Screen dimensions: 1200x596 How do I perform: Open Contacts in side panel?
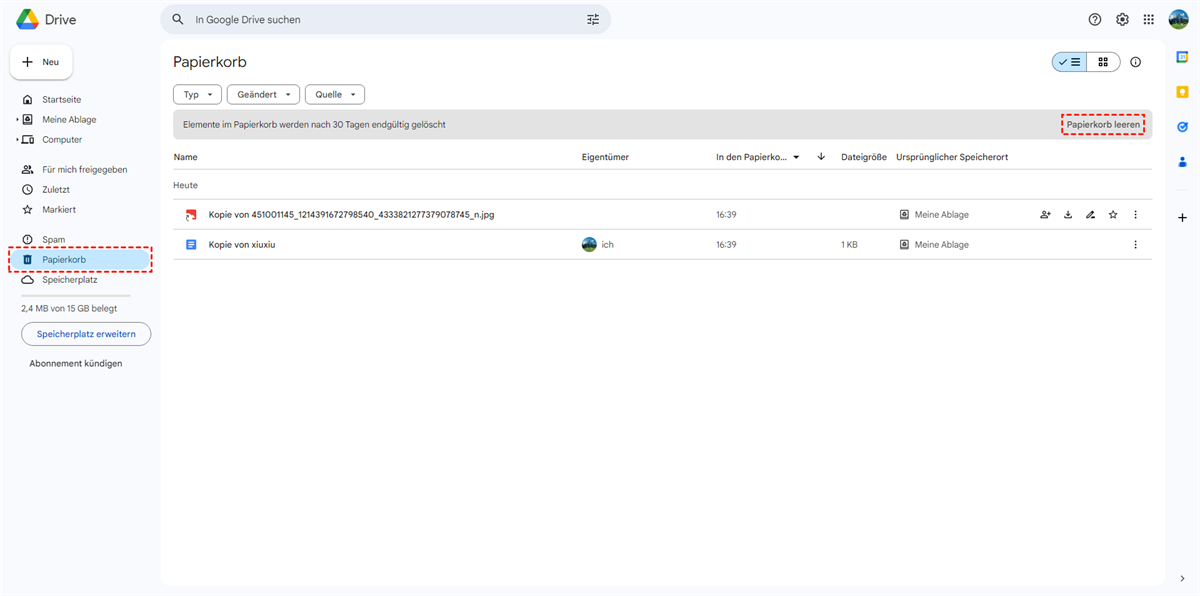pyautogui.click(x=1182, y=162)
